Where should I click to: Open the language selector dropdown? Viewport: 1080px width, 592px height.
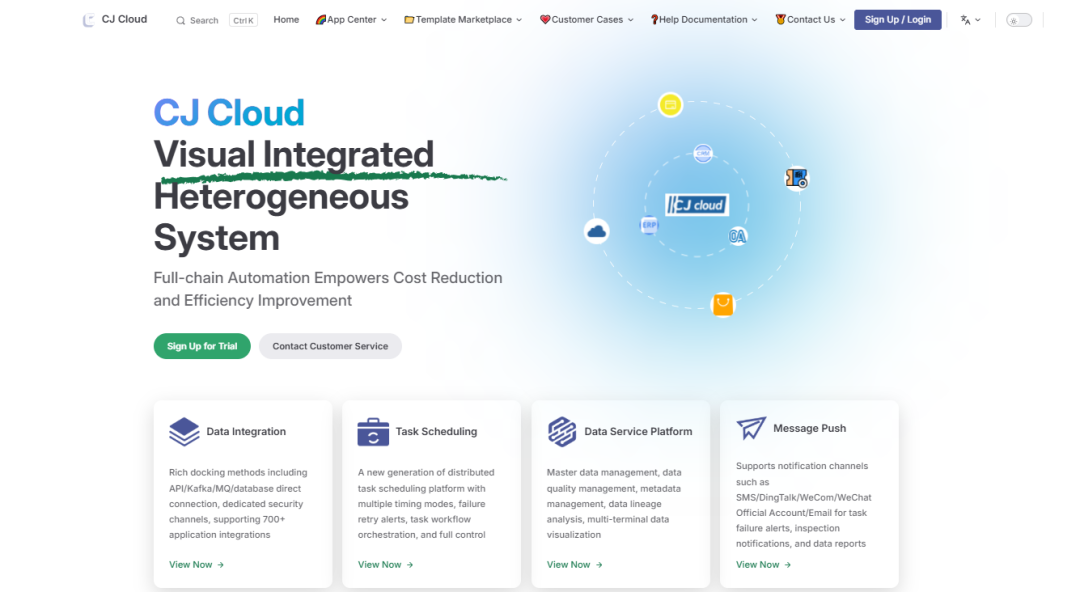pyautogui.click(x=970, y=20)
